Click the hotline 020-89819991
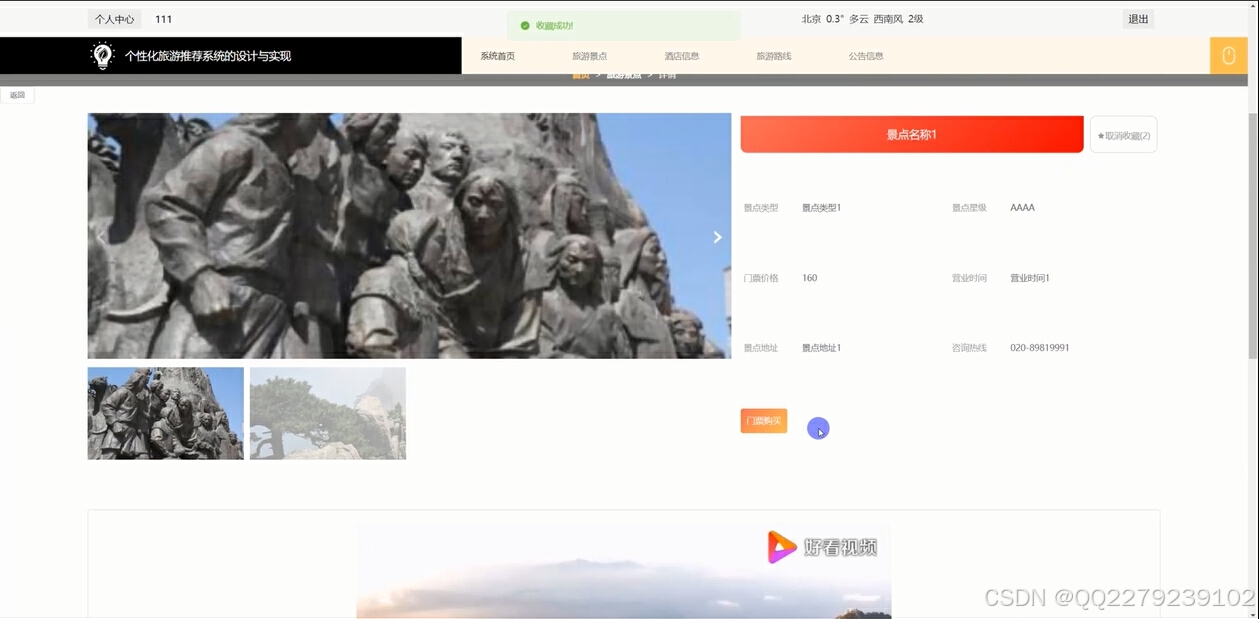1259x619 pixels. pyautogui.click(x=1039, y=348)
